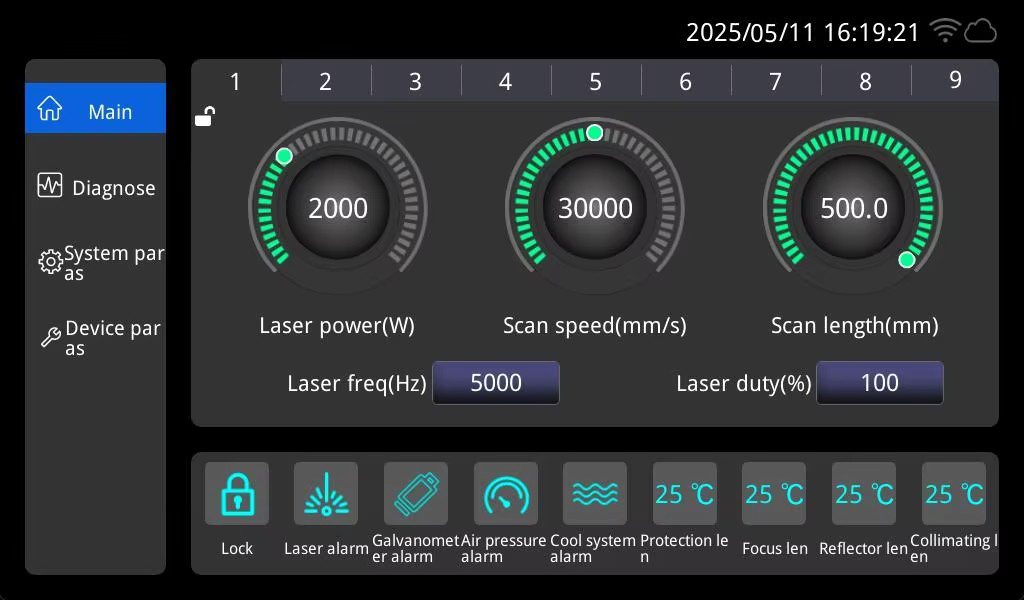Switch to preset tab 2

(325, 82)
